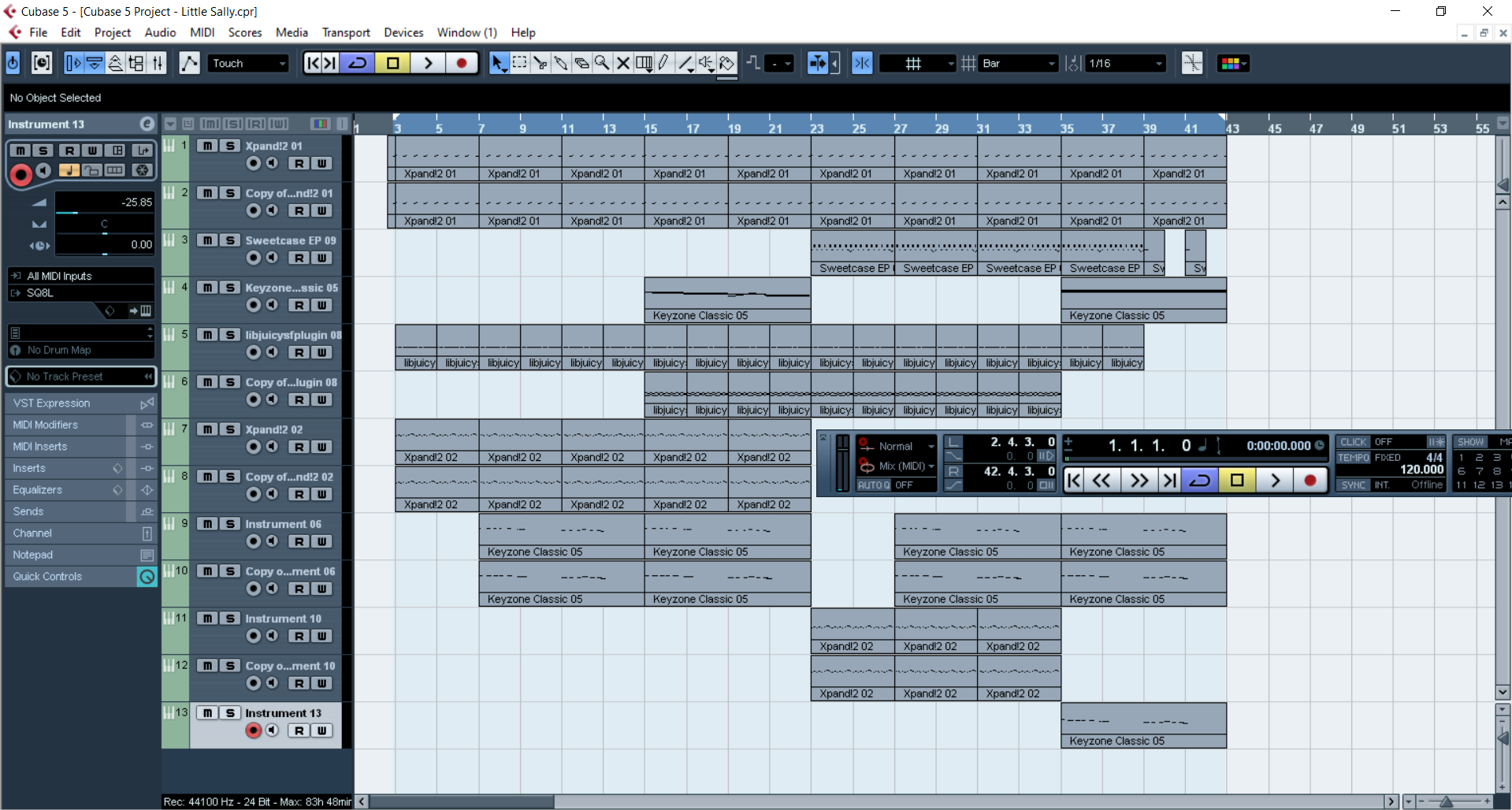Select the Object Selection arrow tool
The height and width of the screenshot is (810, 1512).
point(499,63)
